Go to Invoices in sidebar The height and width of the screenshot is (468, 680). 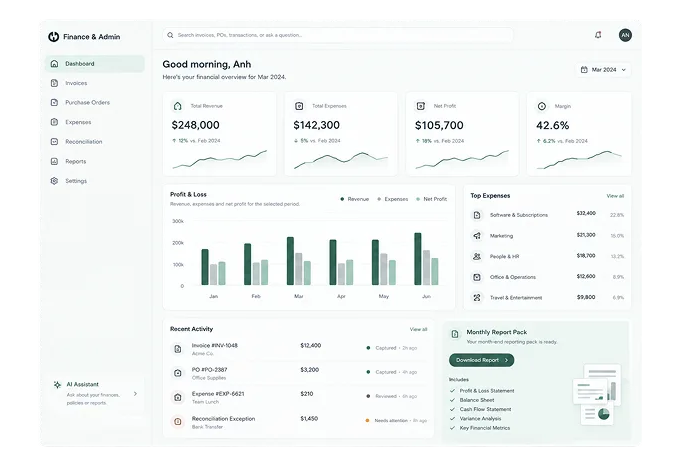(95, 83)
